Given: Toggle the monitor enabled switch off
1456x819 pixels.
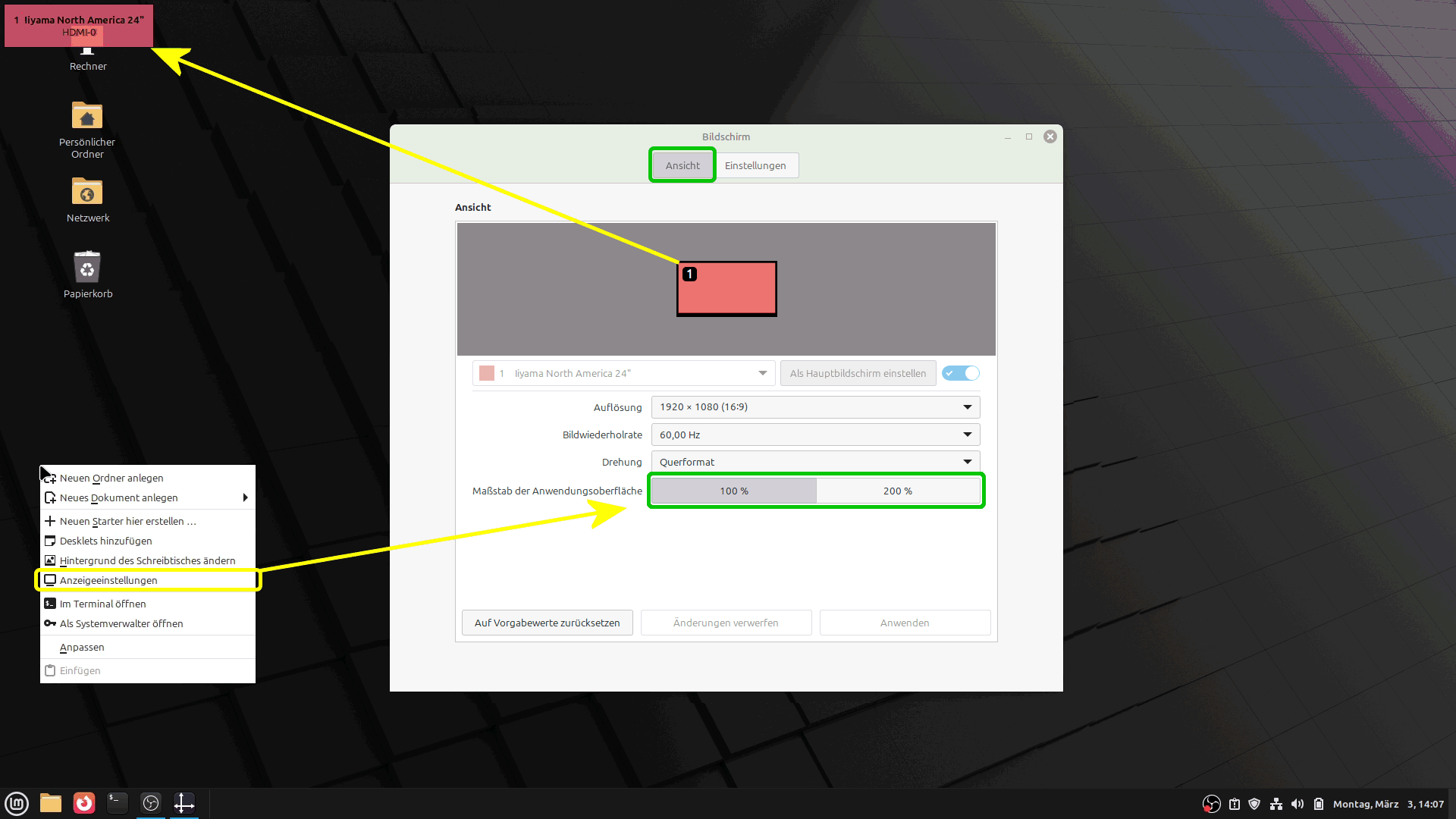Looking at the screenshot, I should pyautogui.click(x=961, y=373).
